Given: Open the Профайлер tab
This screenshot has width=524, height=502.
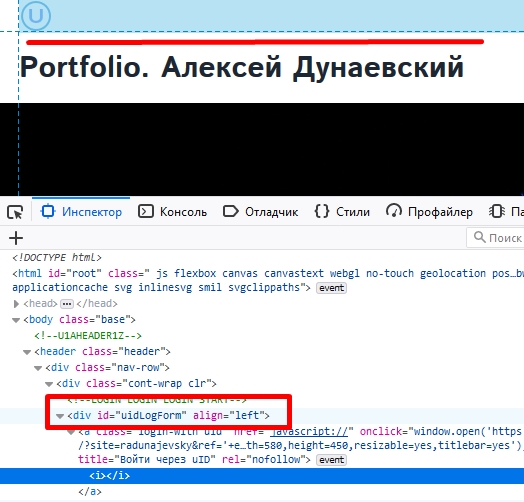Looking at the screenshot, I should click(x=429, y=212).
